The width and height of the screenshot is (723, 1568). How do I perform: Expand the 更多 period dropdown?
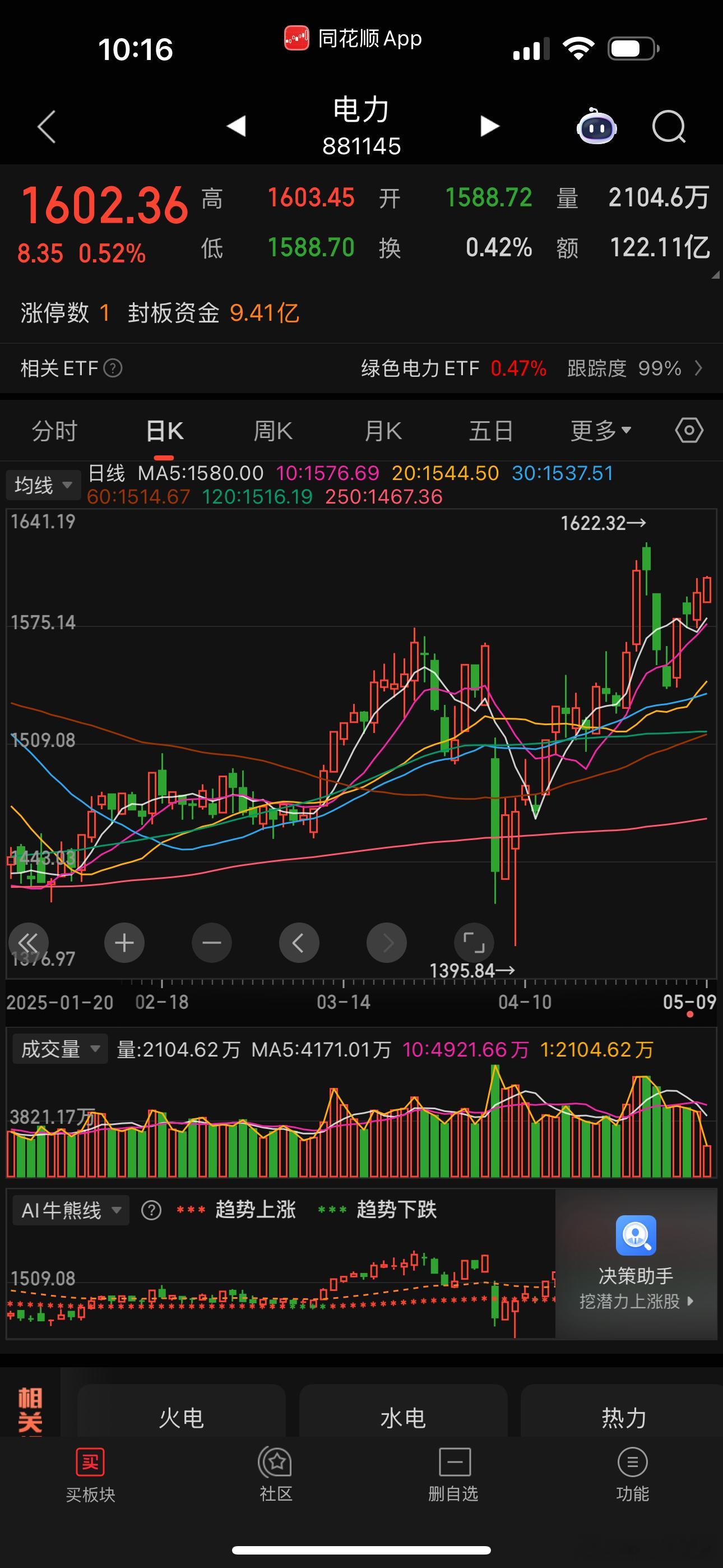(x=601, y=431)
